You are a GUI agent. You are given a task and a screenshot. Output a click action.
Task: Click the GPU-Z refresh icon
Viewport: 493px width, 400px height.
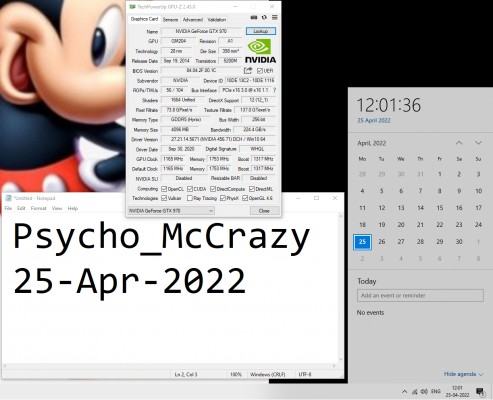click(264, 17)
